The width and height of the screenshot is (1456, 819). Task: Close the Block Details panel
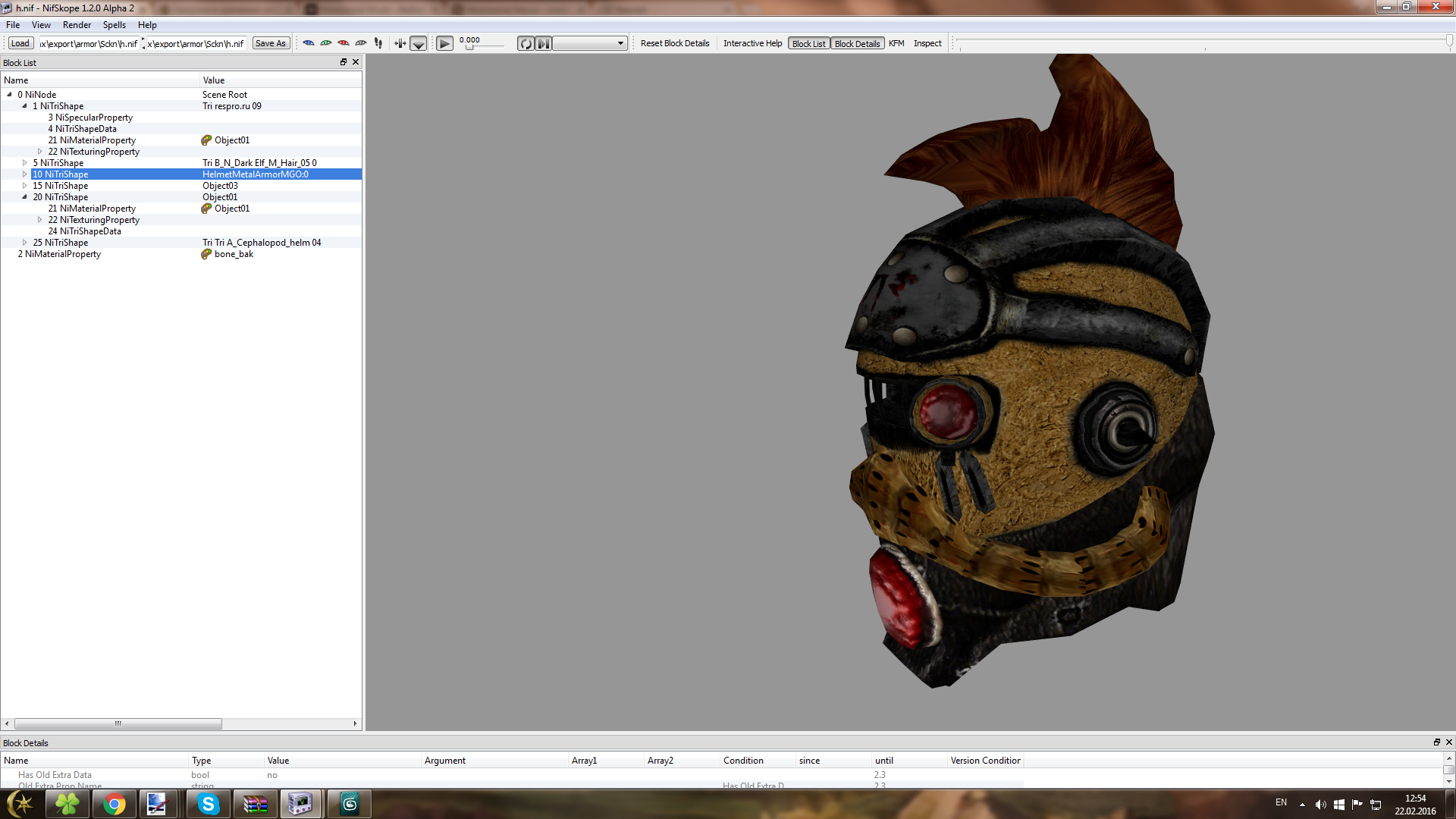click(1448, 742)
